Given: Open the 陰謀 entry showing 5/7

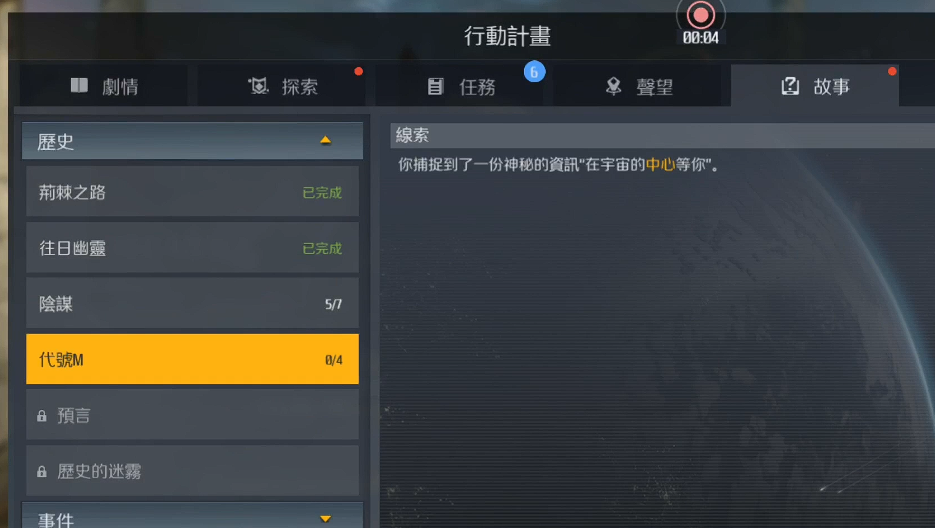Looking at the screenshot, I should pyautogui.click(x=192, y=303).
